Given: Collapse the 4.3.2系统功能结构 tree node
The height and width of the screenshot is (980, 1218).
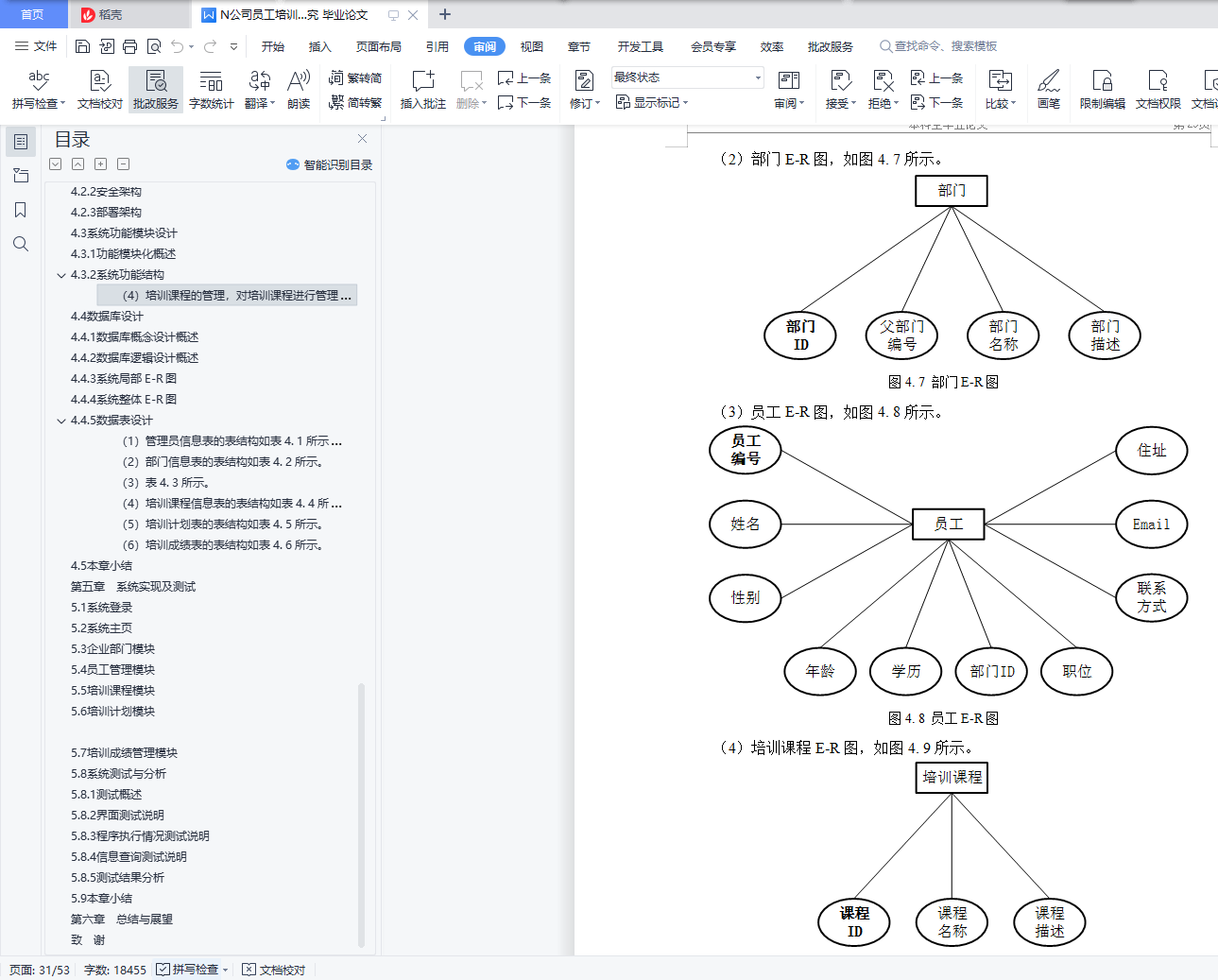Looking at the screenshot, I should click(x=61, y=275).
